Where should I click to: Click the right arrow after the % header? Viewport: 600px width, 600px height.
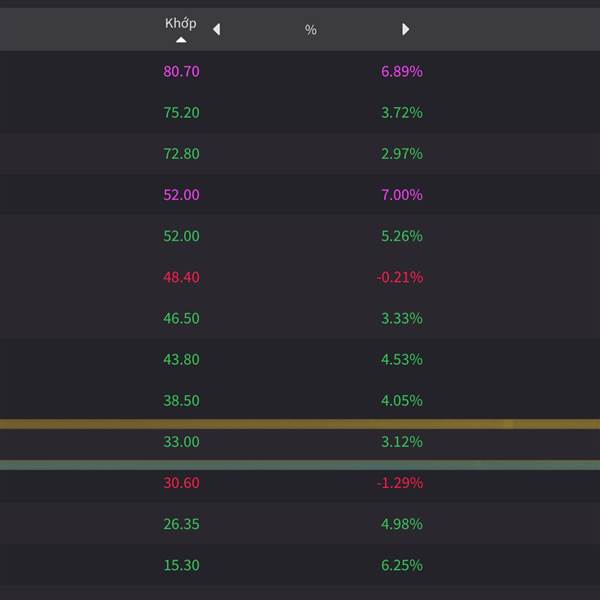(x=405, y=30)
